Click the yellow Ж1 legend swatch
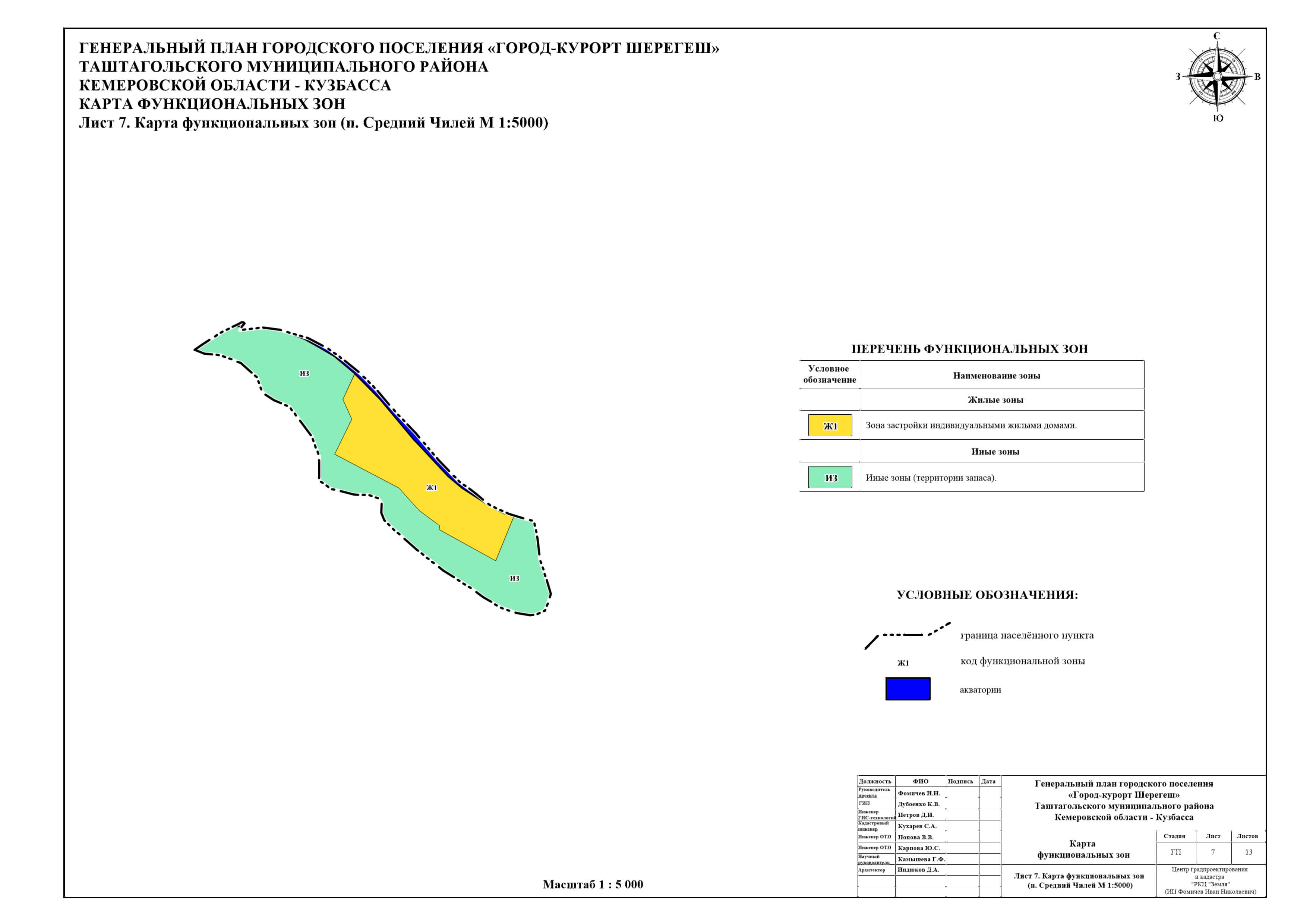Image resolution: width=1294 pixels, height=924 pixels. tap(830, 425)
